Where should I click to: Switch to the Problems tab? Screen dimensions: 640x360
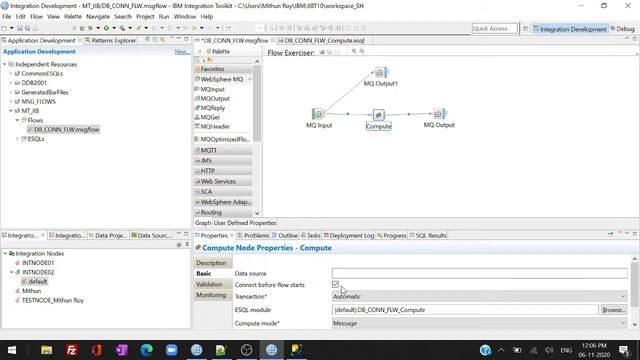253,236
